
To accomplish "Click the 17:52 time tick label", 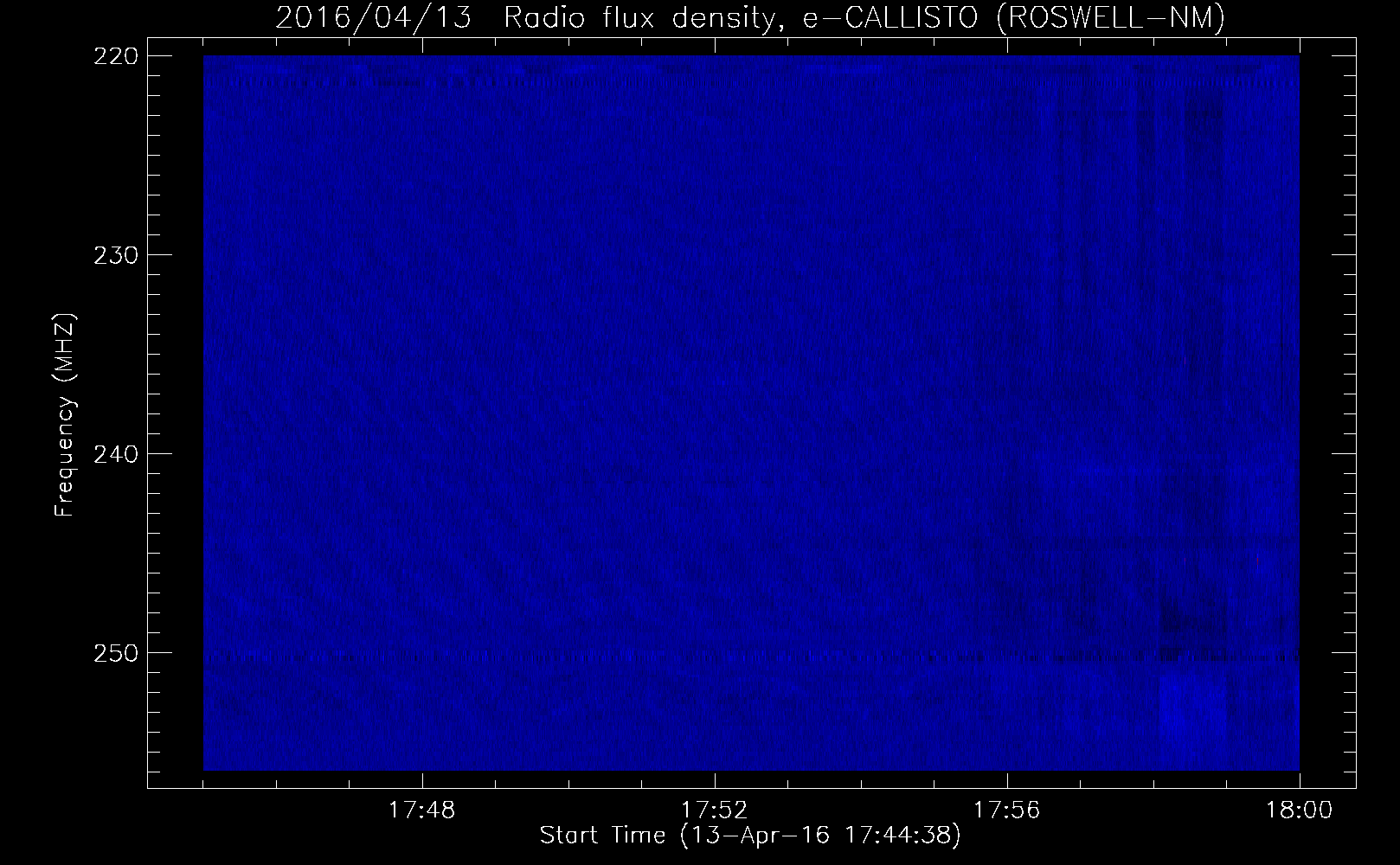I will pos(715,811).
